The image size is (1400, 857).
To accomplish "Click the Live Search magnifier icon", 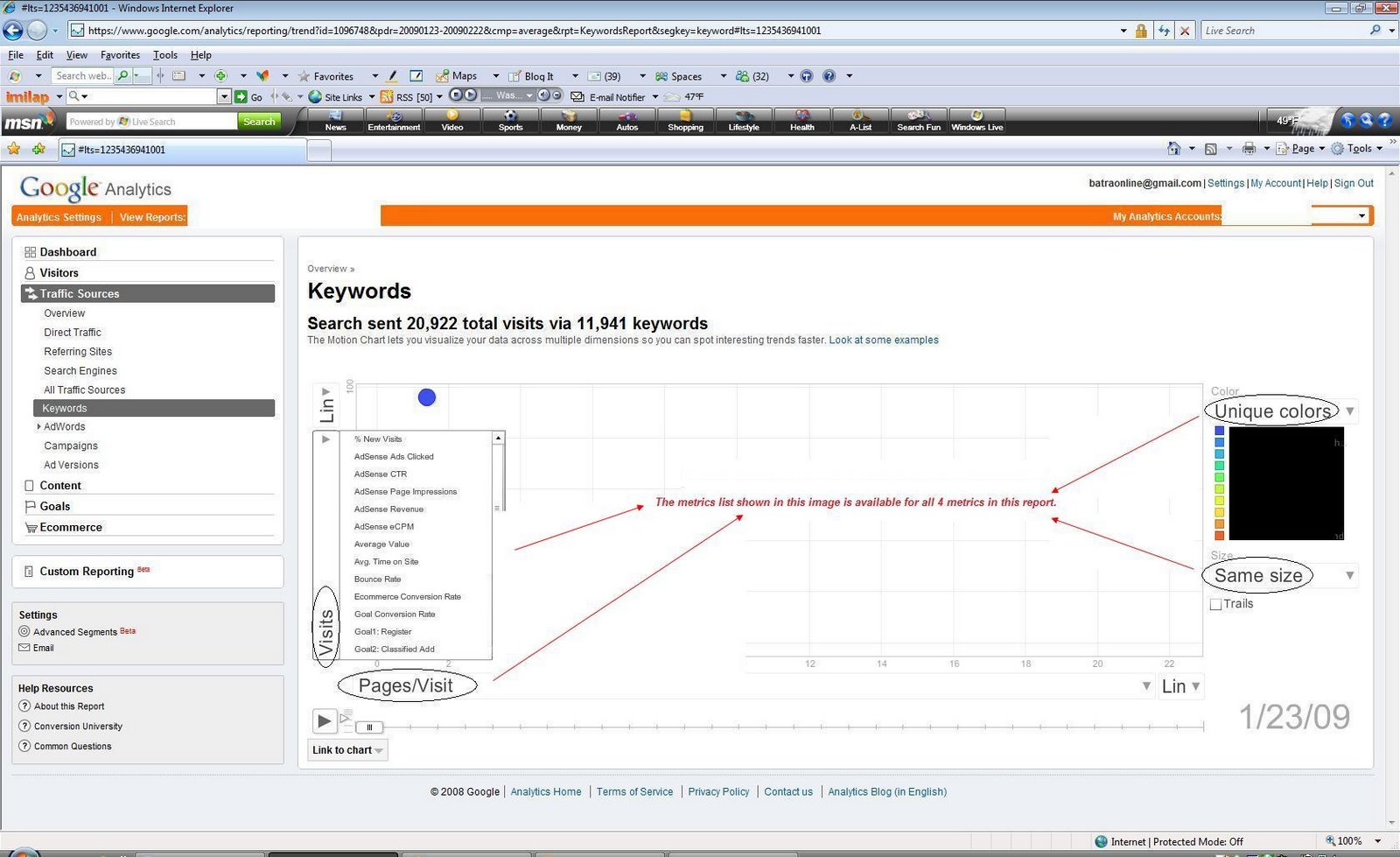I will coord(1375,31).
